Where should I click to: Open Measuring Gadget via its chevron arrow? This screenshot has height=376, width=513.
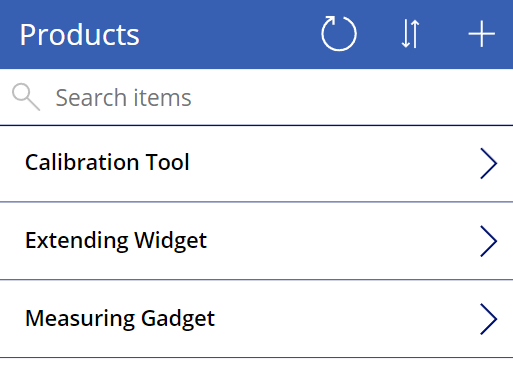click(x=488, y=319)
